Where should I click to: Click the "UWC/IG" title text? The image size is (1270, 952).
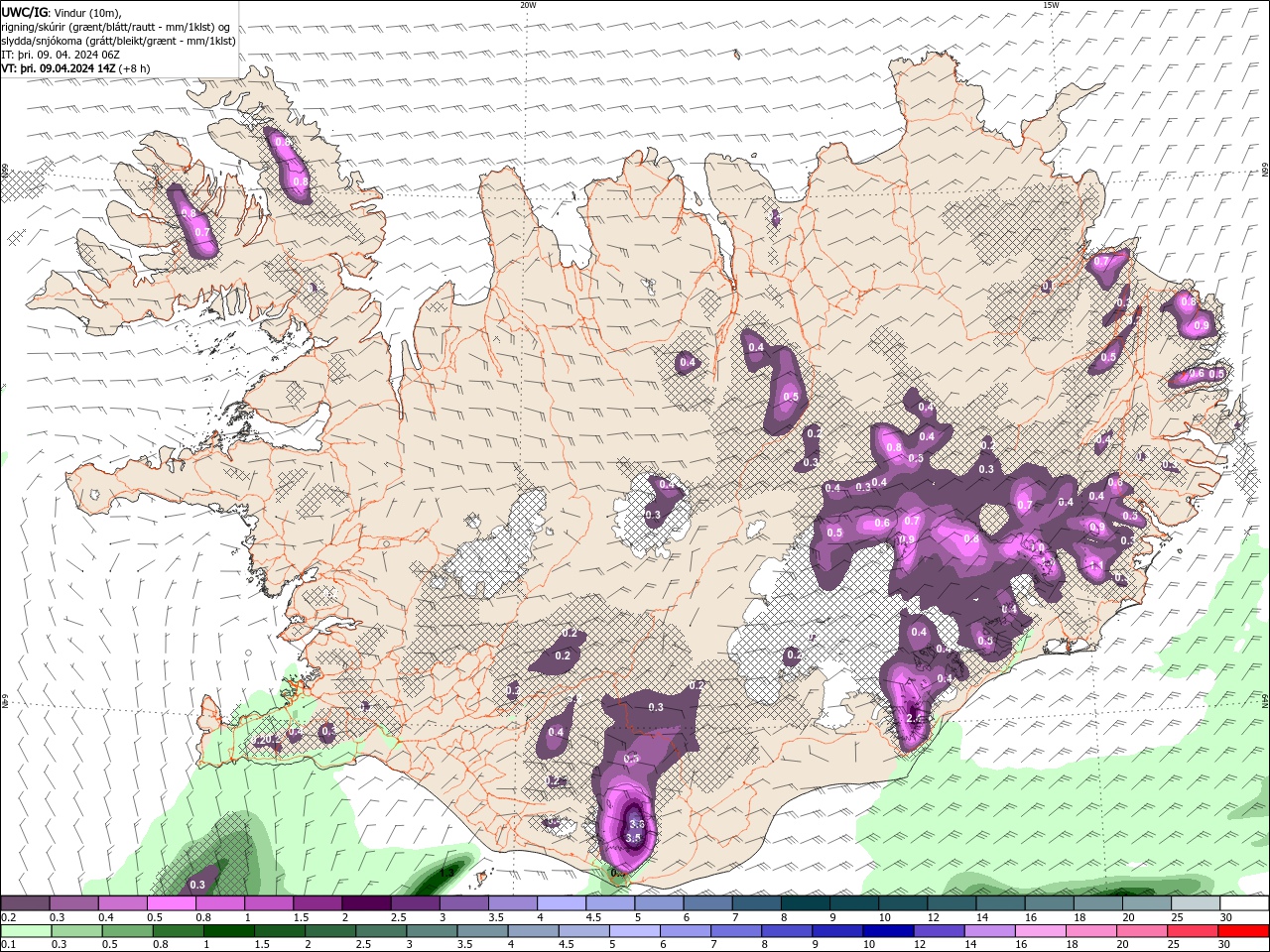coord(25,12)
